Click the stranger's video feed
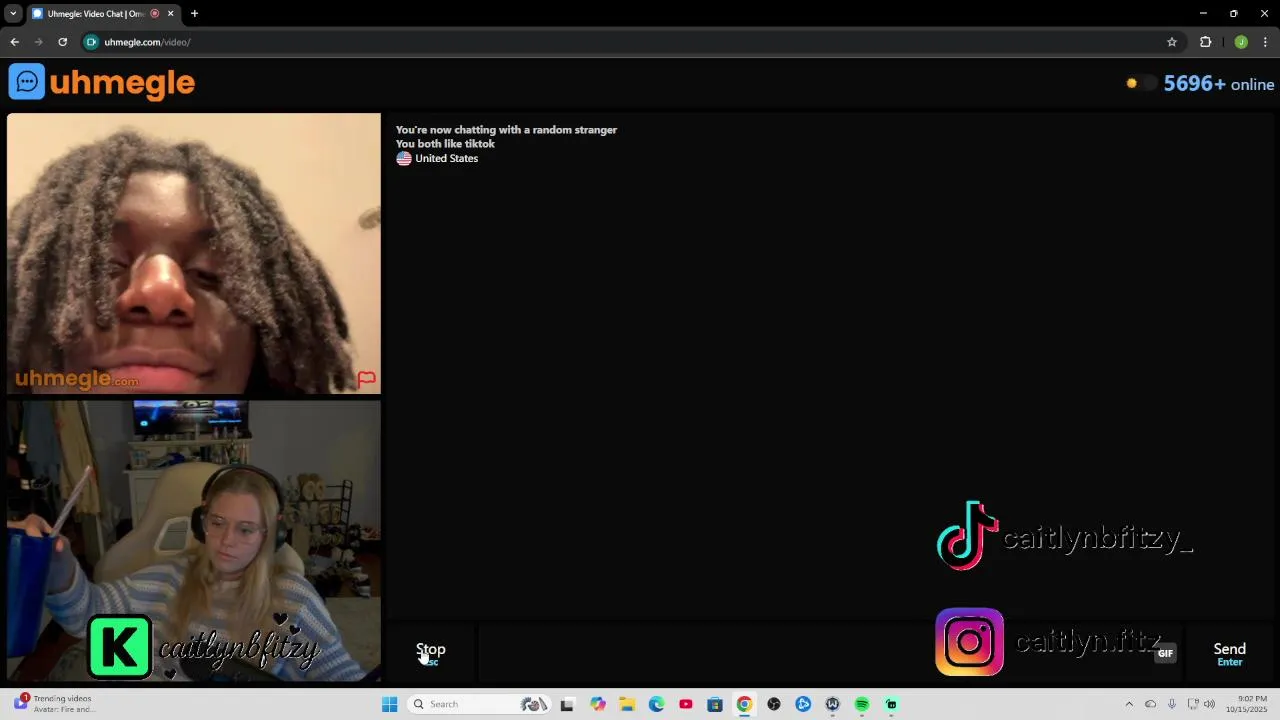1280x720 pixels. [194, 253]
